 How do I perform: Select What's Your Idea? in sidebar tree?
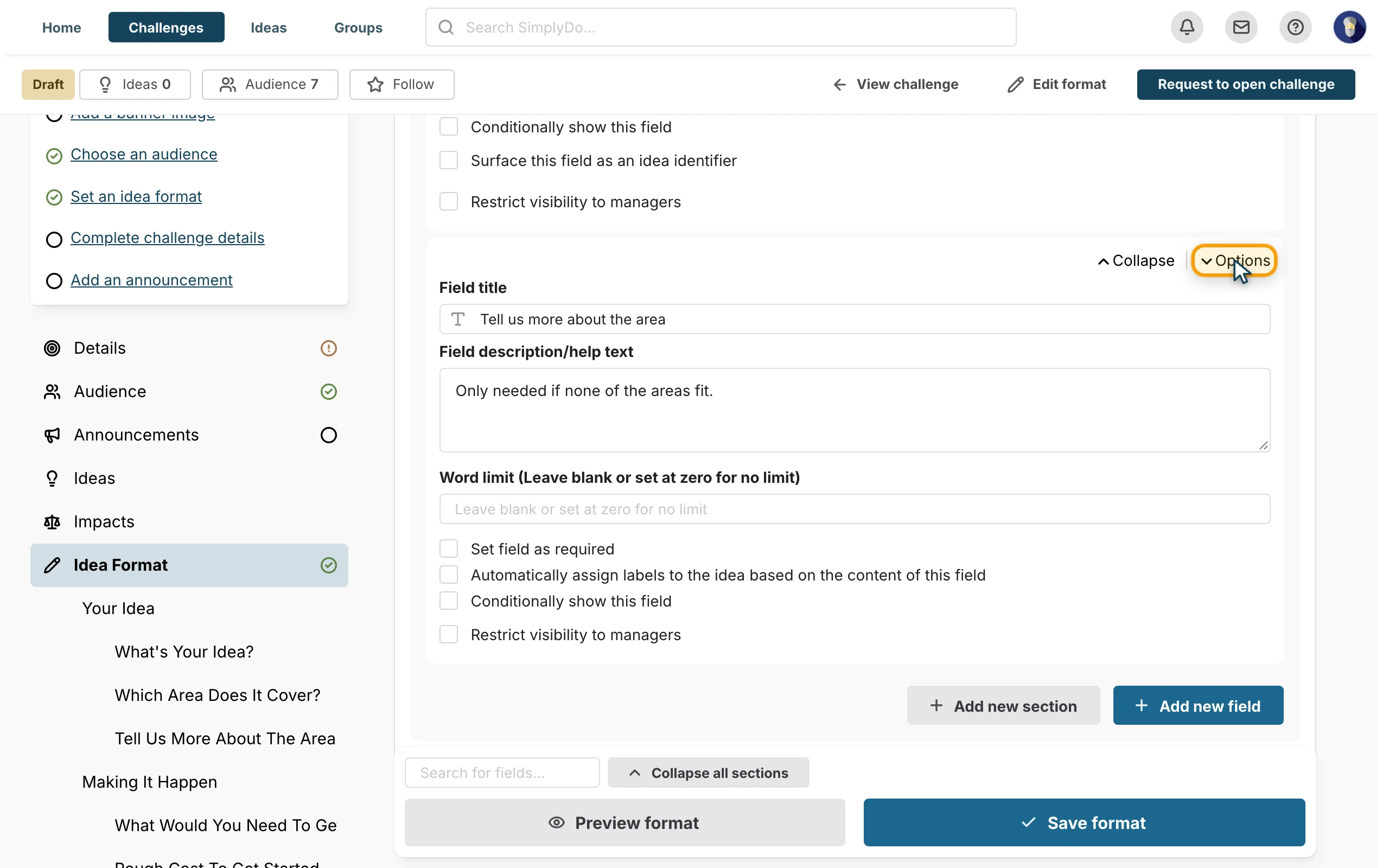tap(184, 652)
